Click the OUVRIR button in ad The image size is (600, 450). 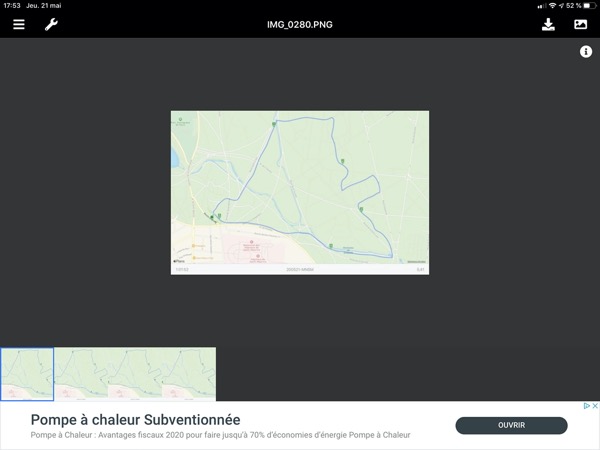pyautogui.click(x=511, y=425)
